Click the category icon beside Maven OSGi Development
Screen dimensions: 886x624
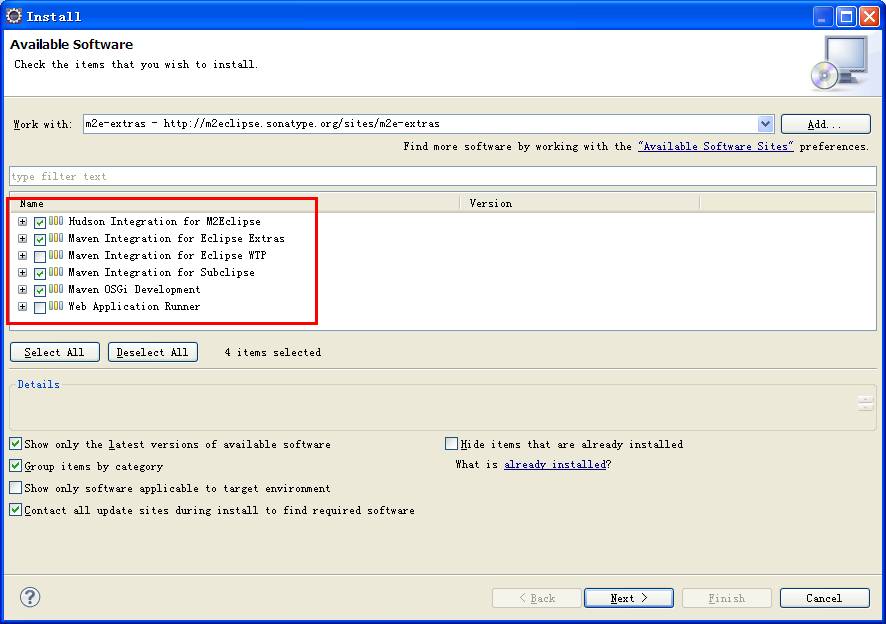tap(56, 289)
